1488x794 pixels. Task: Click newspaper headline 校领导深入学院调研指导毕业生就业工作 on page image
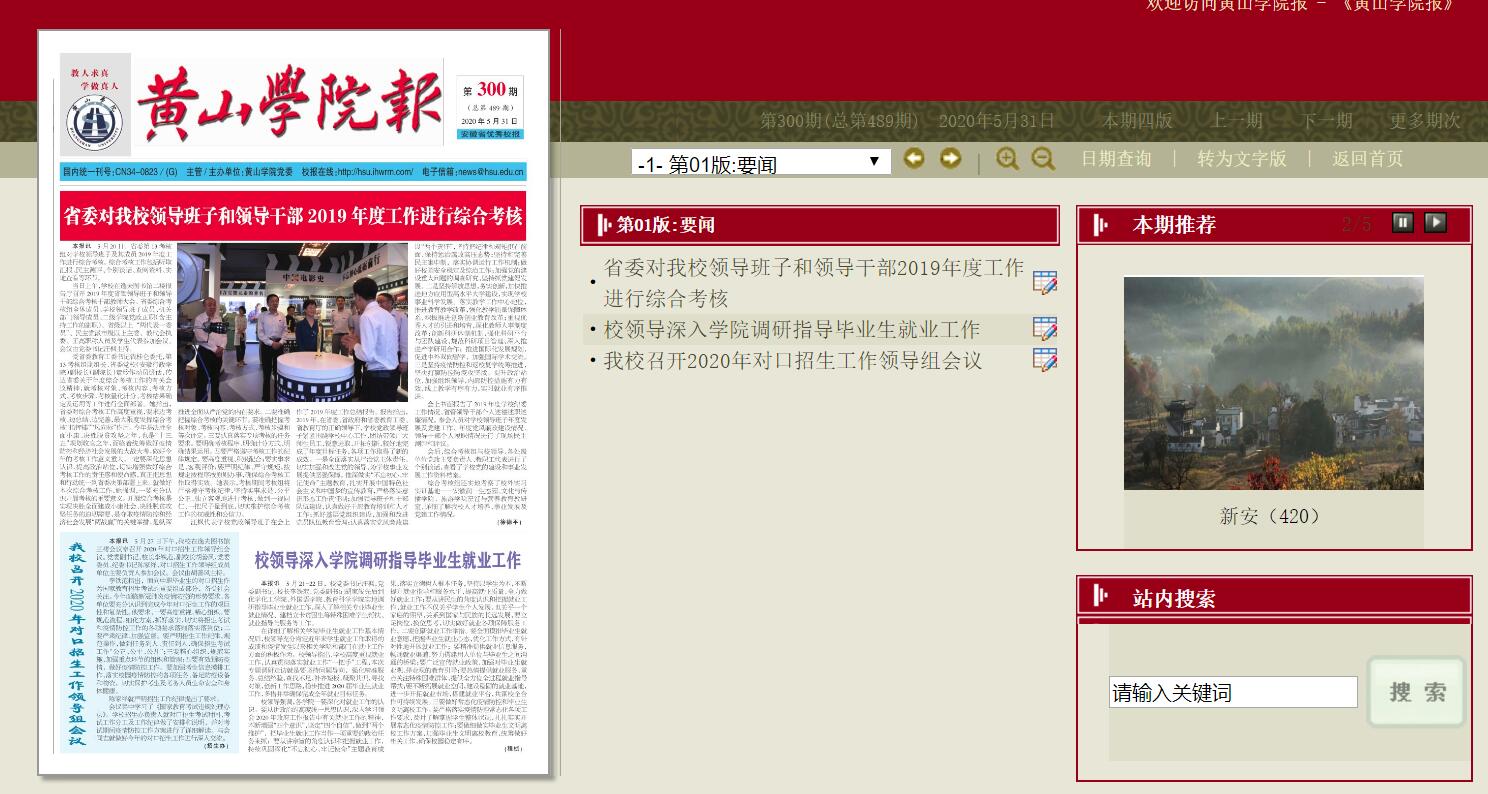click(x=388, y=560)
